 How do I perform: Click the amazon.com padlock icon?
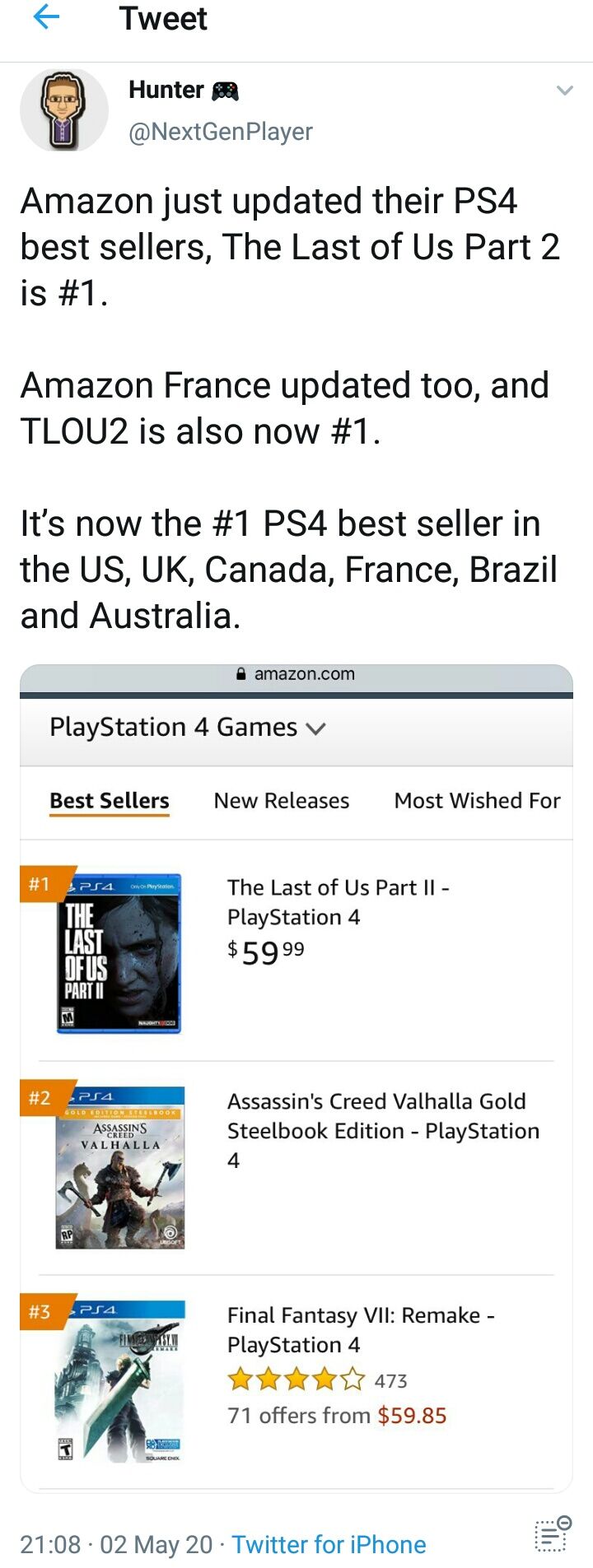click(x=241, y=673)
